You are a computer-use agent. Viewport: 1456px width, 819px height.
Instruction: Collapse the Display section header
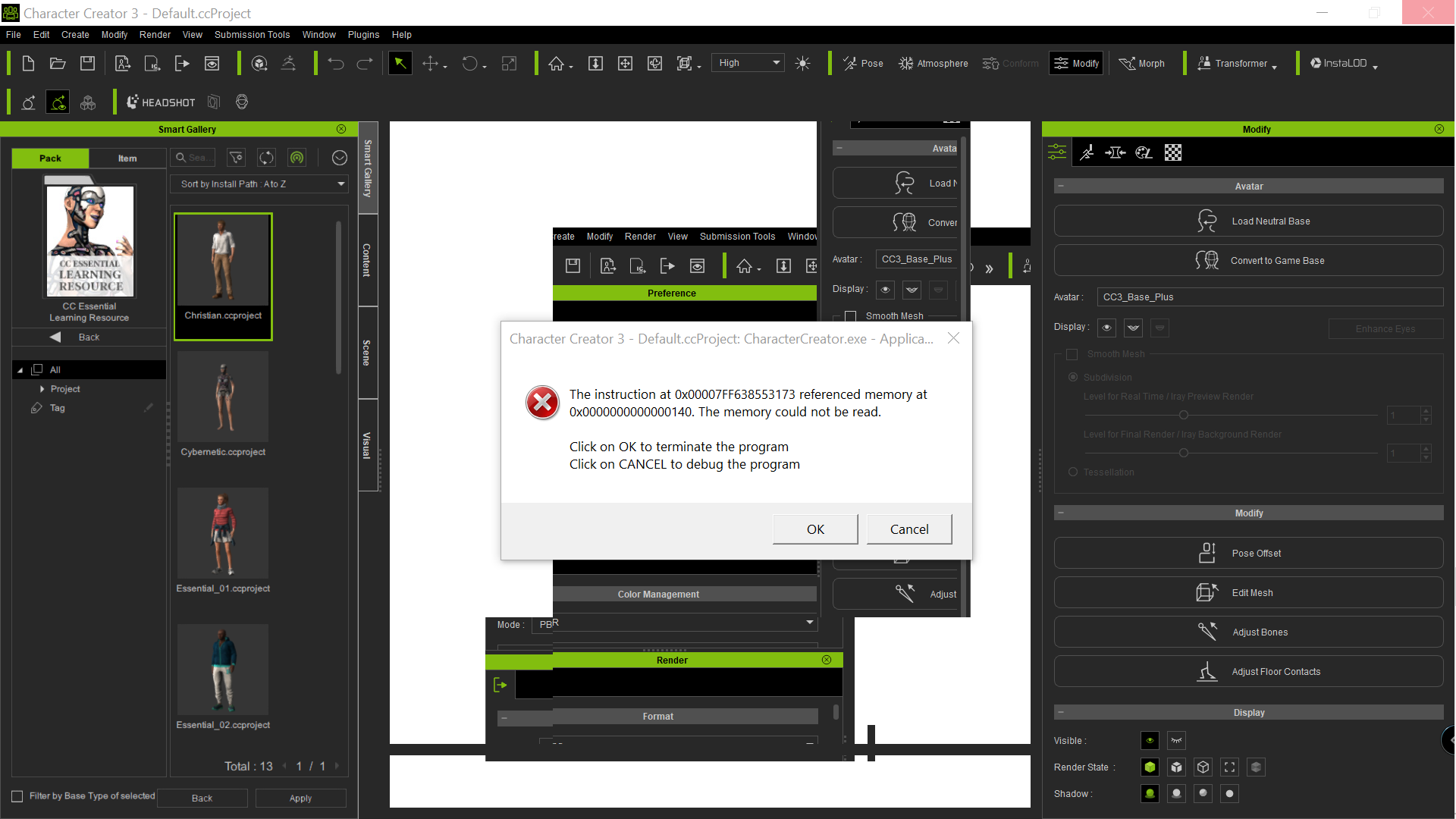pos(1060,713)
